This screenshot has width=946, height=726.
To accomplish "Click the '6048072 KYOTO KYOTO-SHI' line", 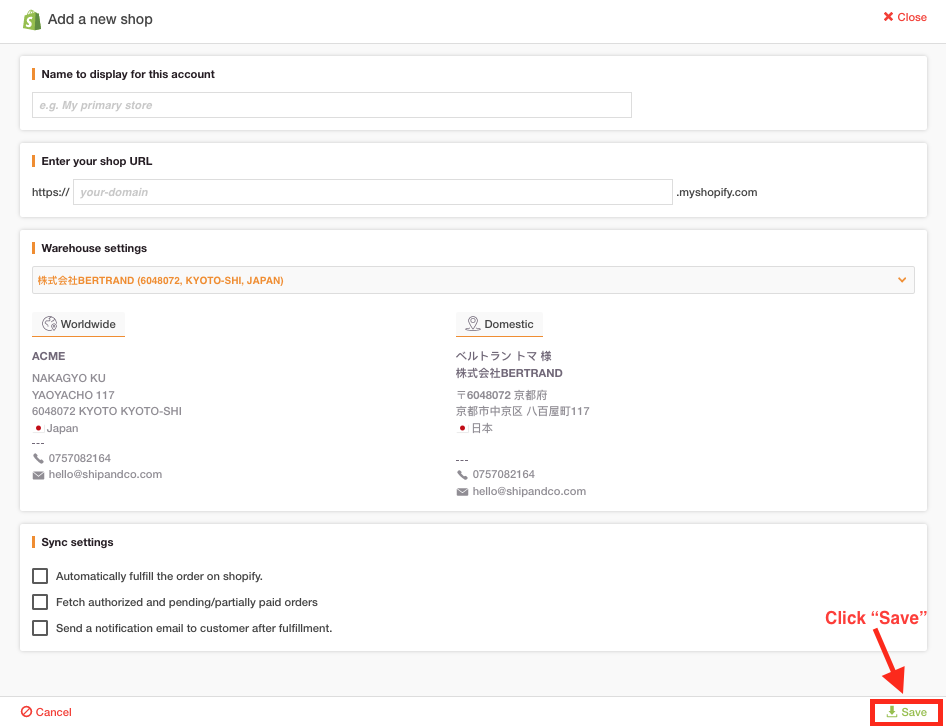I will pyautogui.click(x=107, y=411).
